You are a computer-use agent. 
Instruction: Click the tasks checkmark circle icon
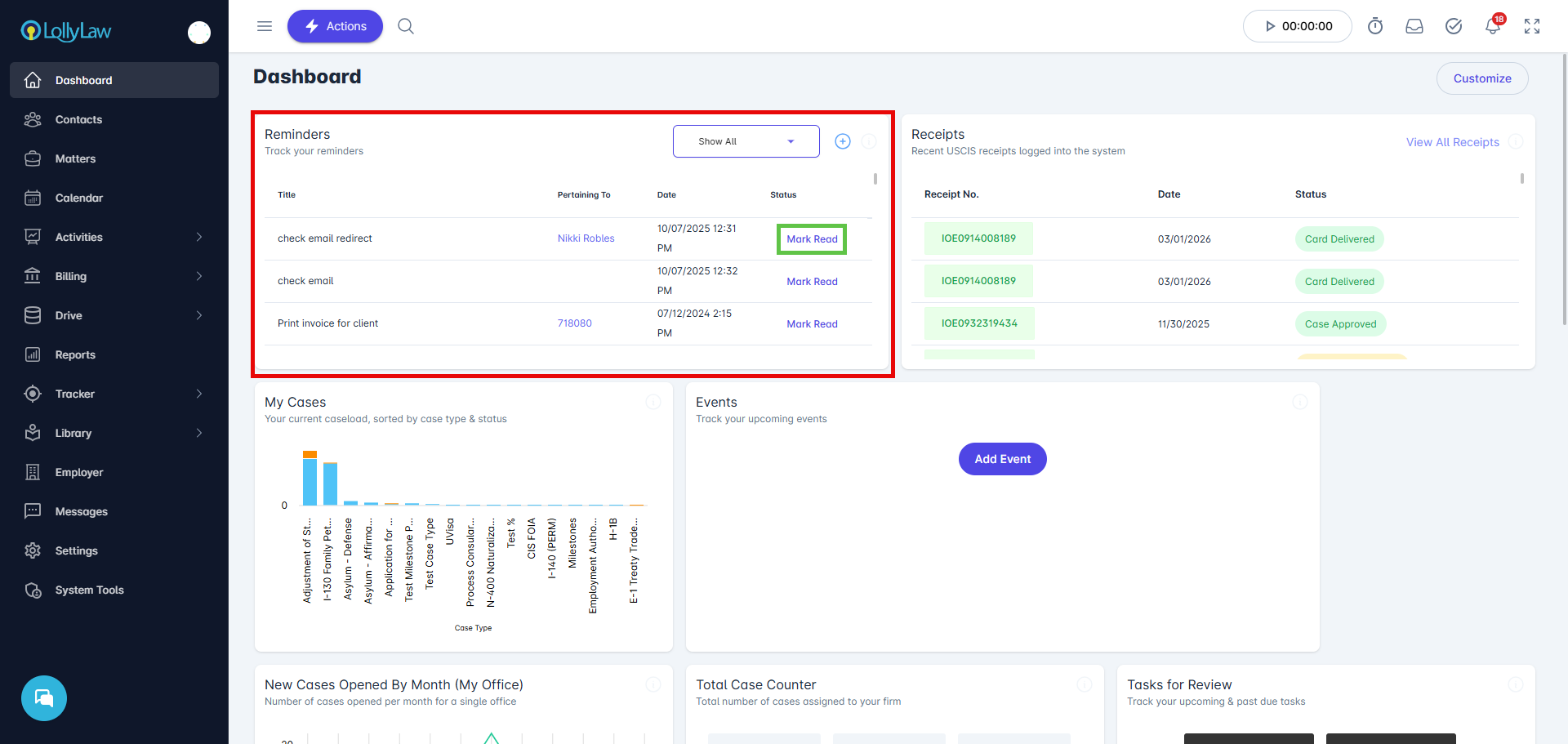pos(1454,26)
